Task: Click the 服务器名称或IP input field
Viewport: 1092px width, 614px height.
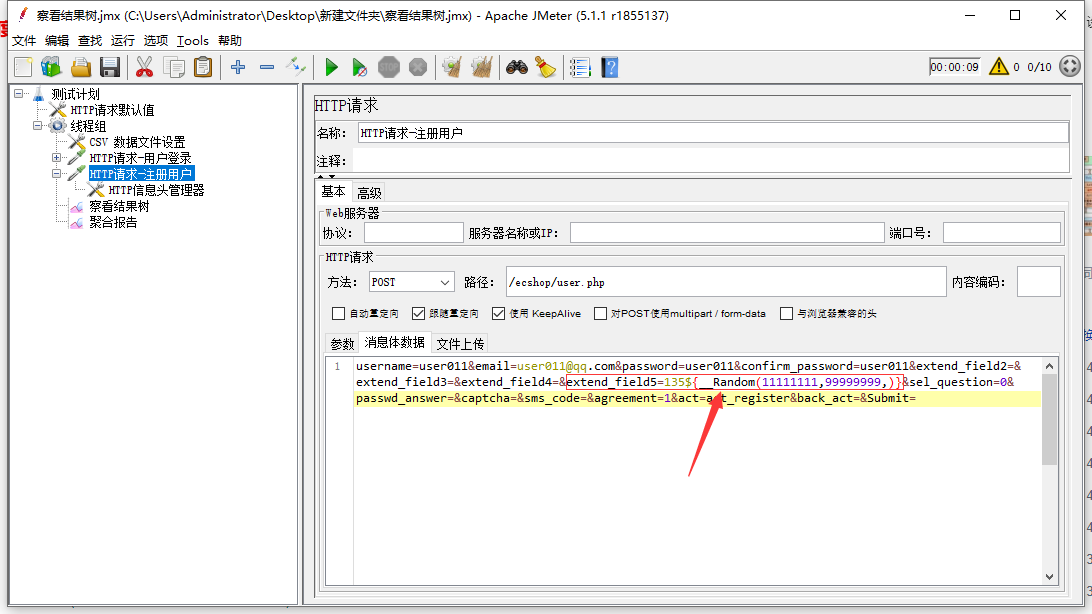Action: (x=727, y=233)
